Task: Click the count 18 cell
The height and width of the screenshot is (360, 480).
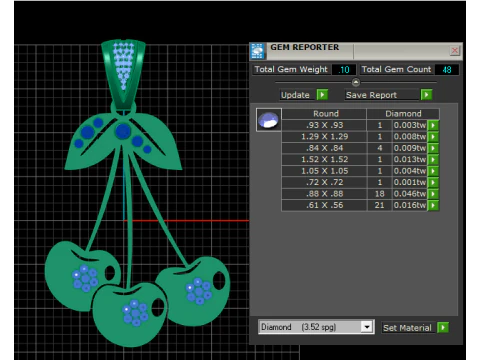Action: click(x=380, y=194)
